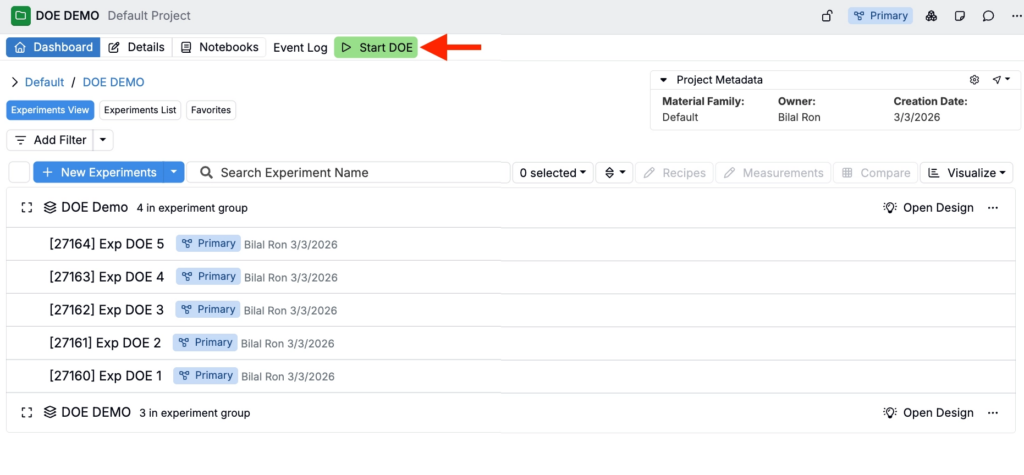Open the expand/collapse sort dropdown
The width and height of the screenshot is (1024, 475).
click(615, 172)
